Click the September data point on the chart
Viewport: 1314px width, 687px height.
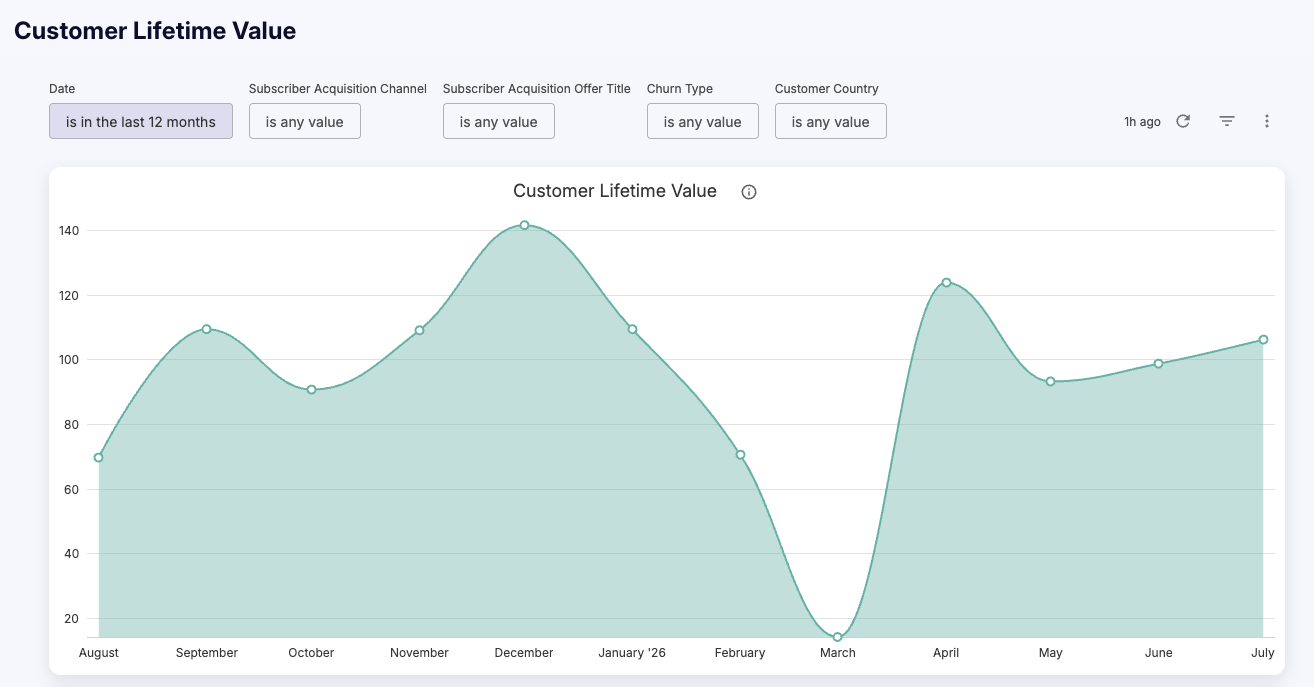pyautogui.click(x=206, y=329)
